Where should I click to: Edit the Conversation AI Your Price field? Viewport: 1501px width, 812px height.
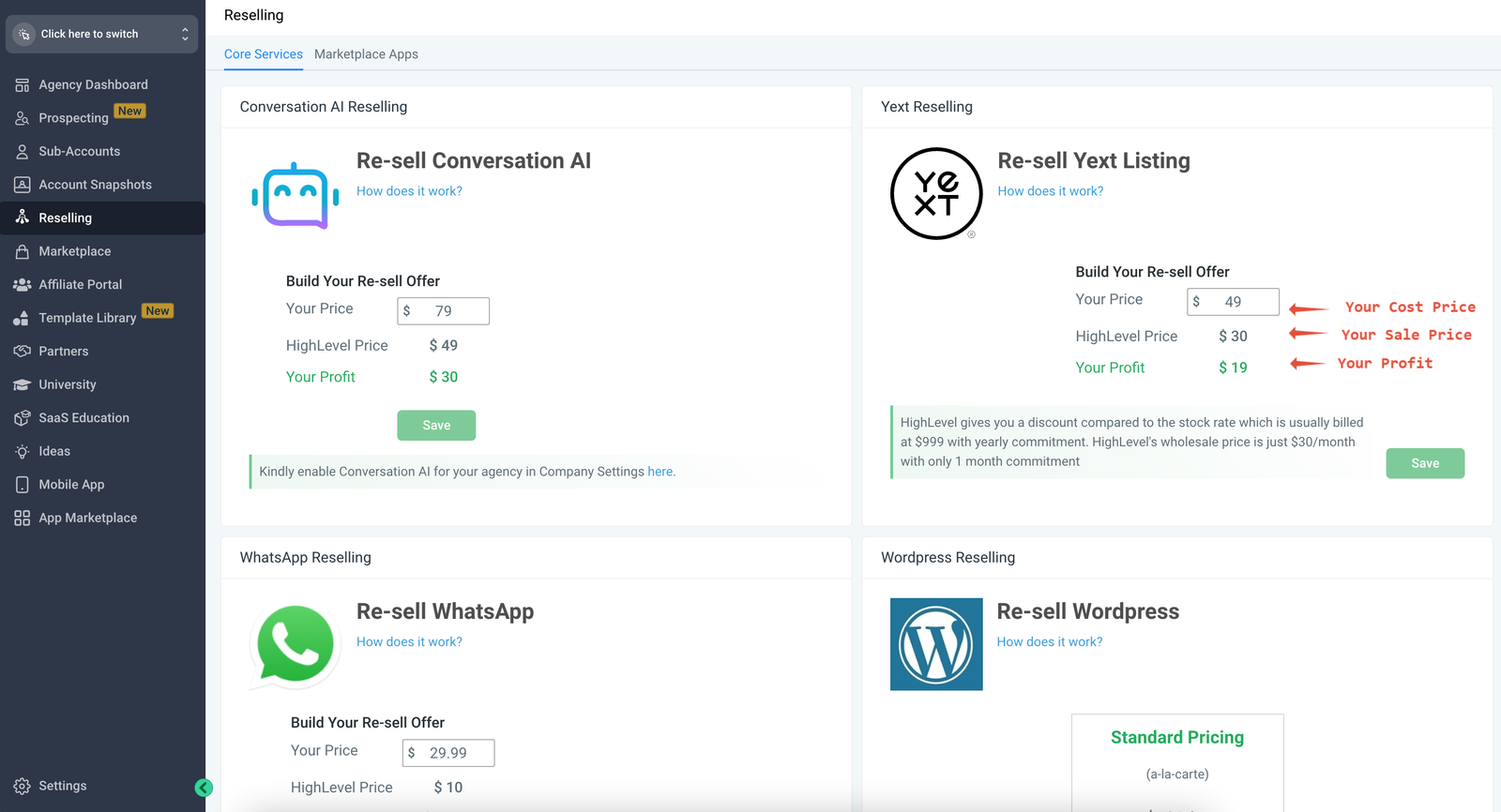tap(444, 311)
